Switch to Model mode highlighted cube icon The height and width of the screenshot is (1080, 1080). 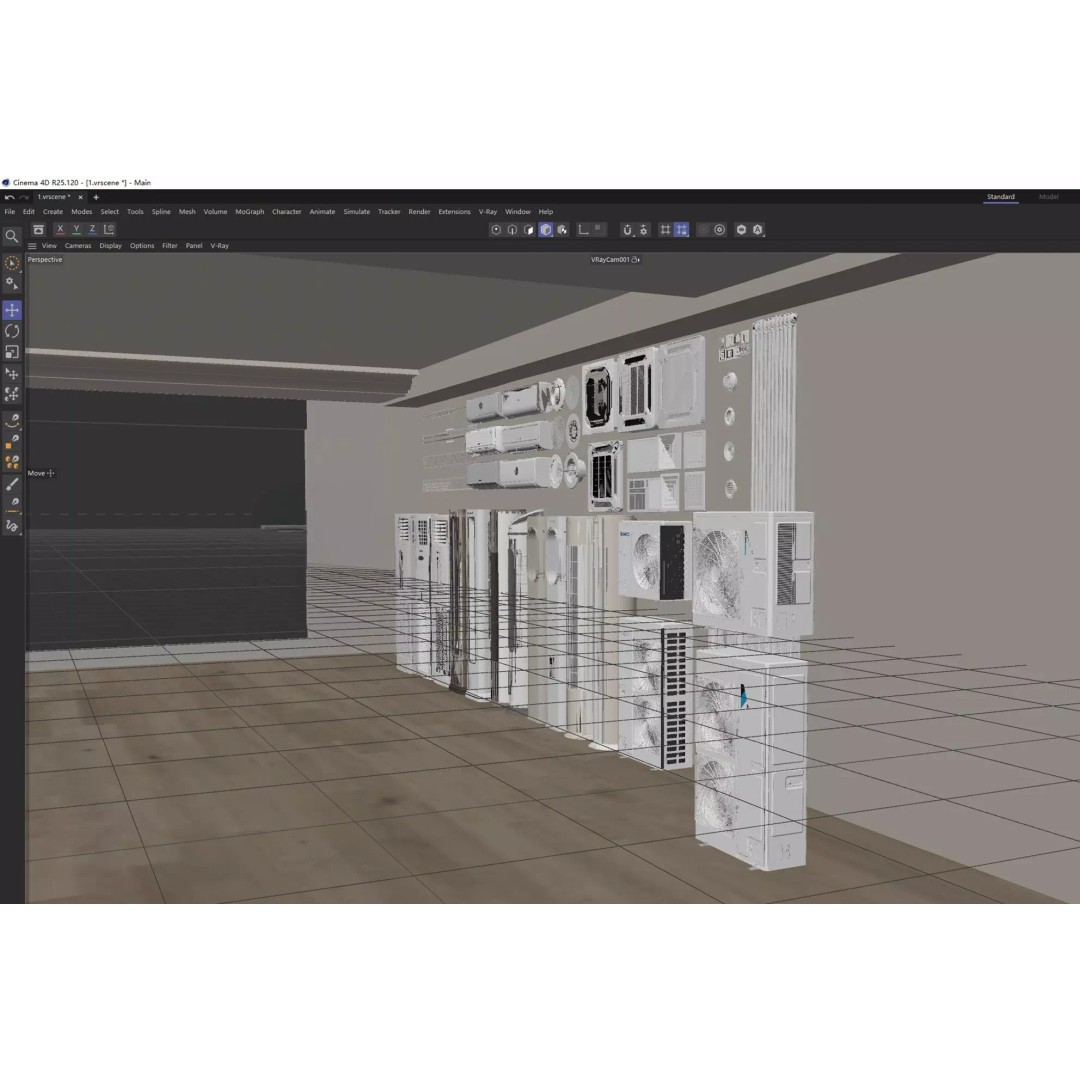(x=546, y=230)
